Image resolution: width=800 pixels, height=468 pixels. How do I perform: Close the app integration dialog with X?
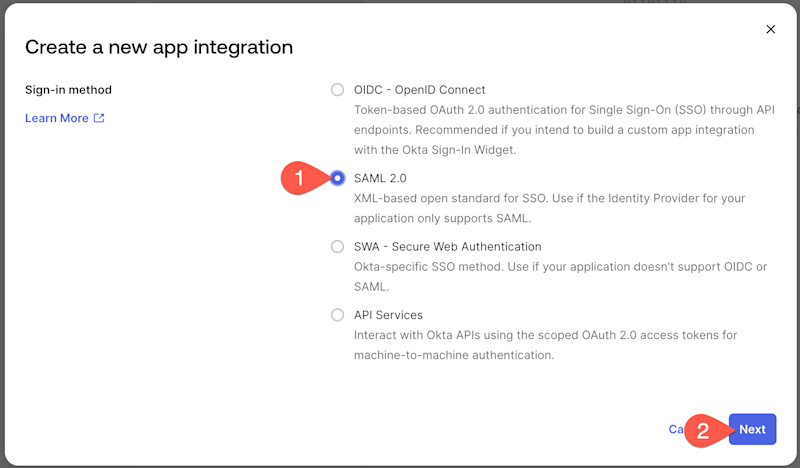click(770, 30)
